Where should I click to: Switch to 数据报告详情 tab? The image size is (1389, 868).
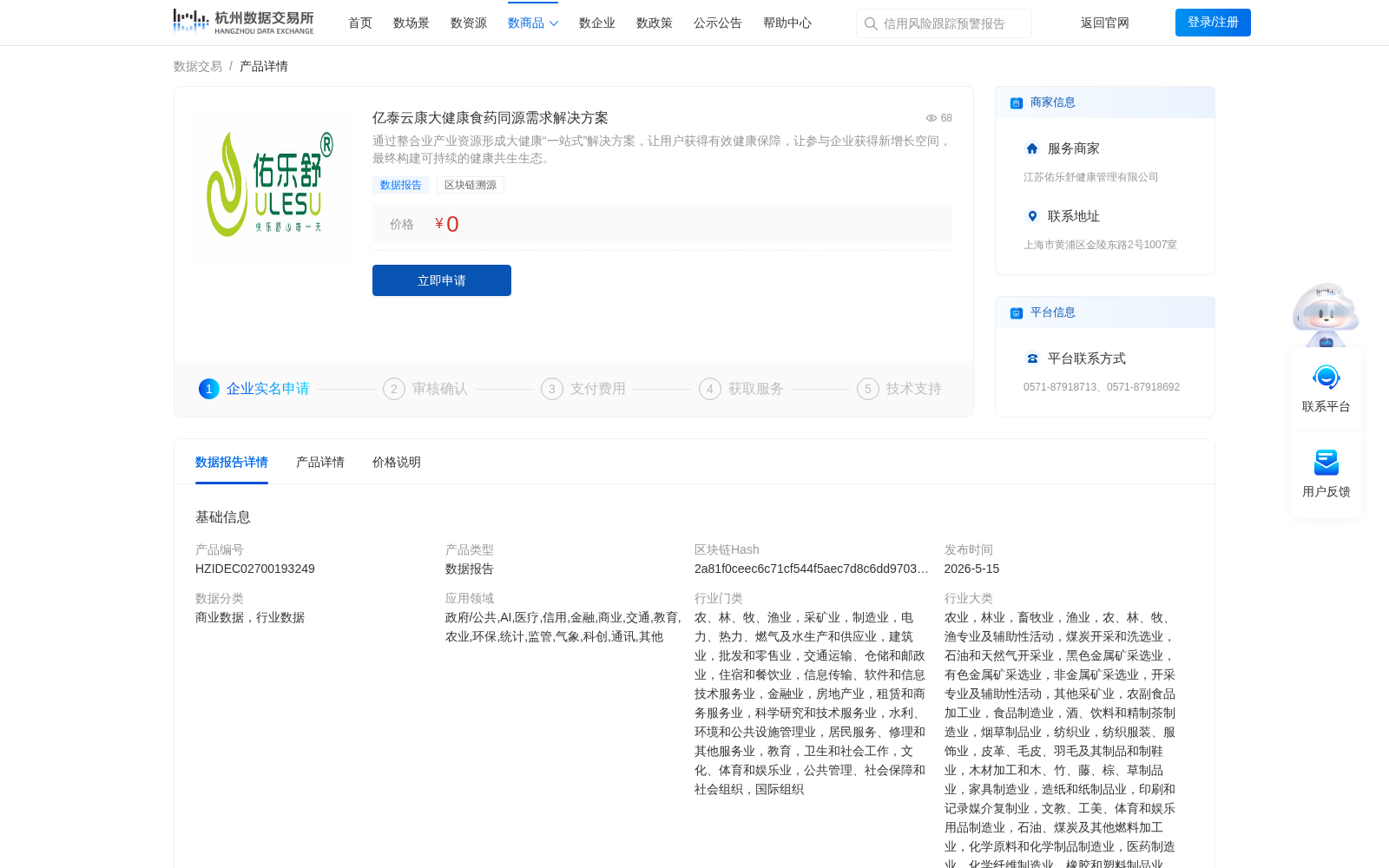pyautogui.click(x=232, y=462)
